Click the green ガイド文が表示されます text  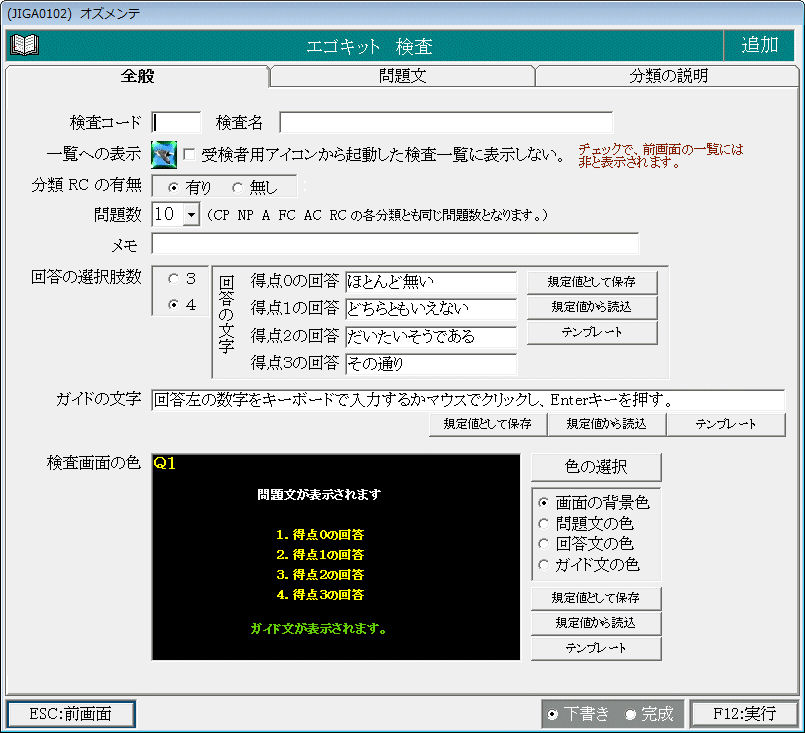tap(319, 629)
